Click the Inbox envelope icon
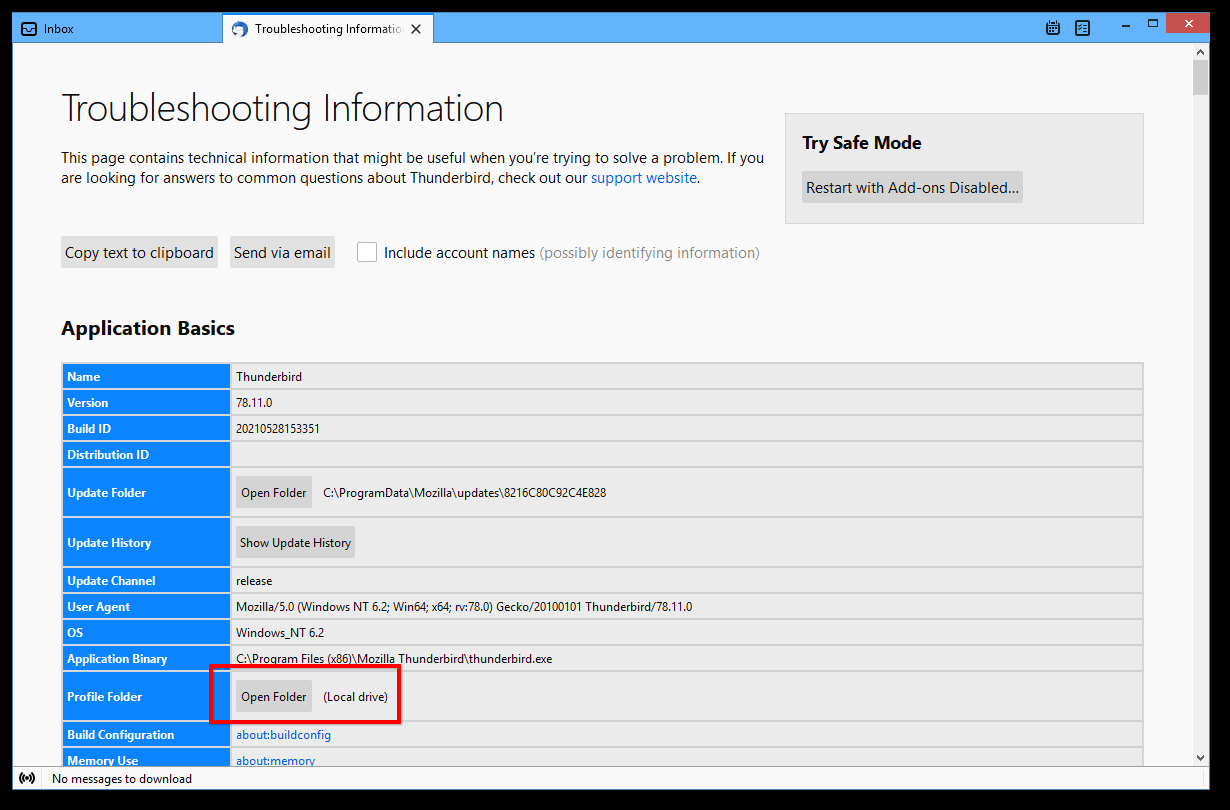This screenshot has height=810, width=1230. (29, 29)
